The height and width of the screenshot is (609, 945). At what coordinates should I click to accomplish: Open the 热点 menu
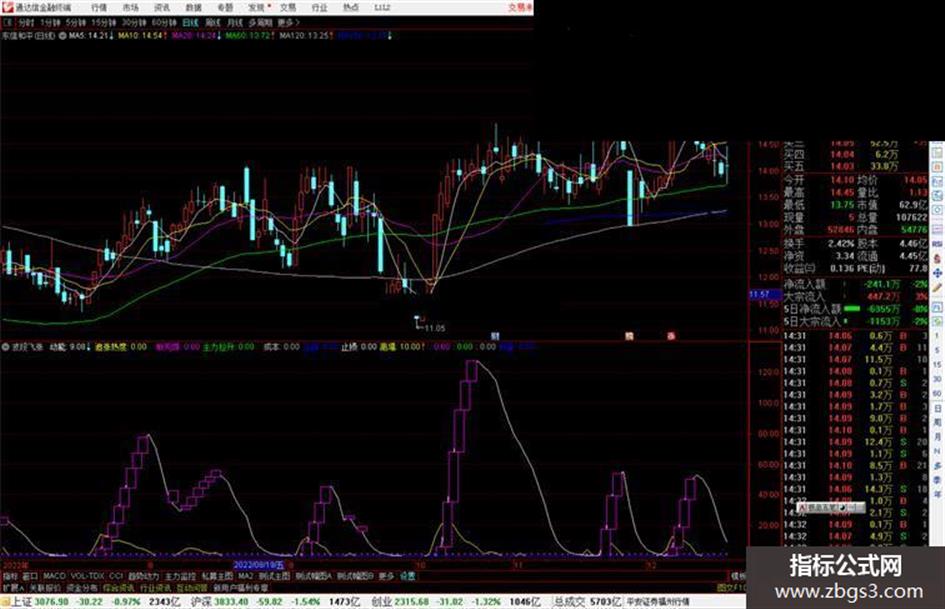[351, 7]
